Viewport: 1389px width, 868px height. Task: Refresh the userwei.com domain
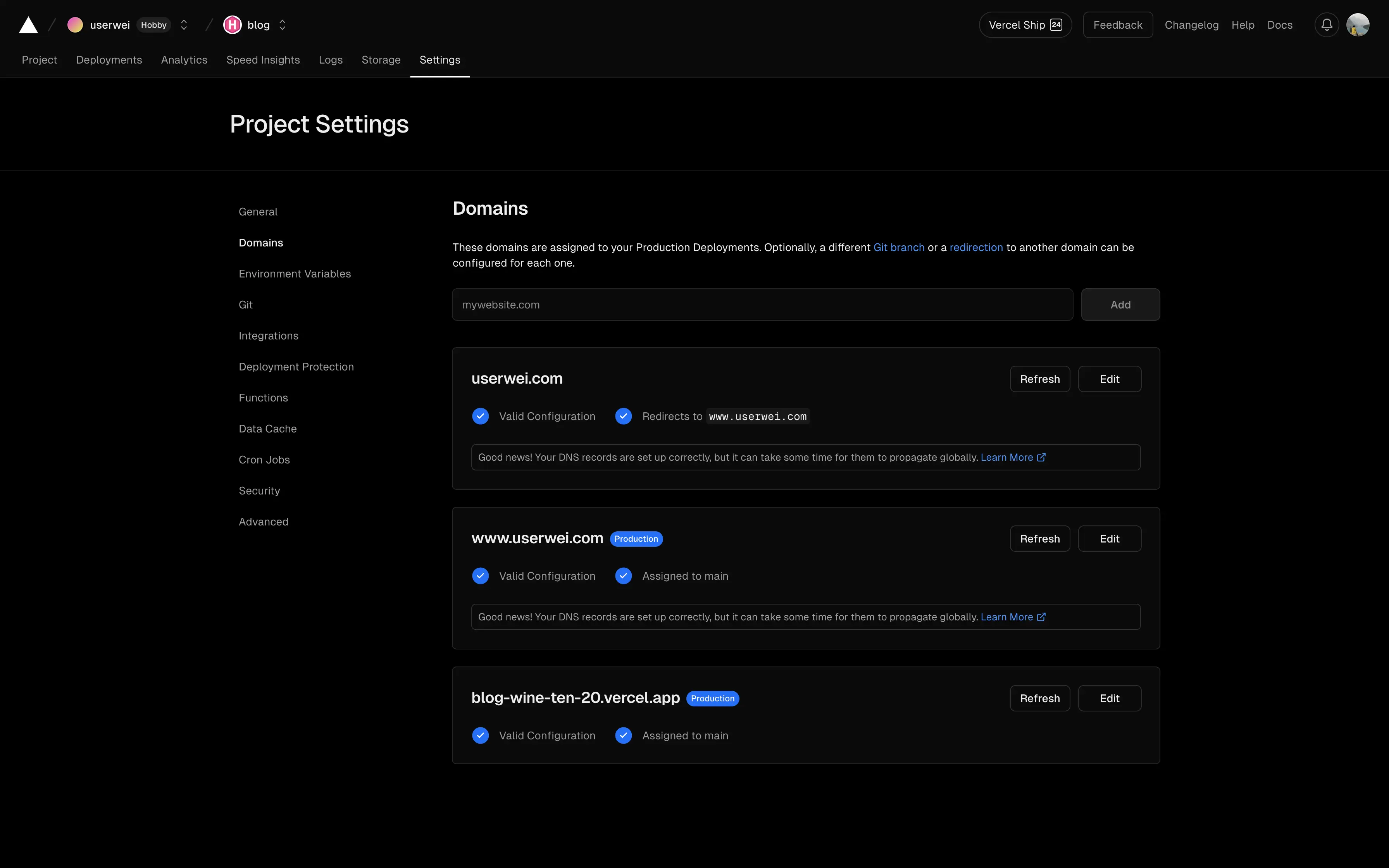point(1040,379)
